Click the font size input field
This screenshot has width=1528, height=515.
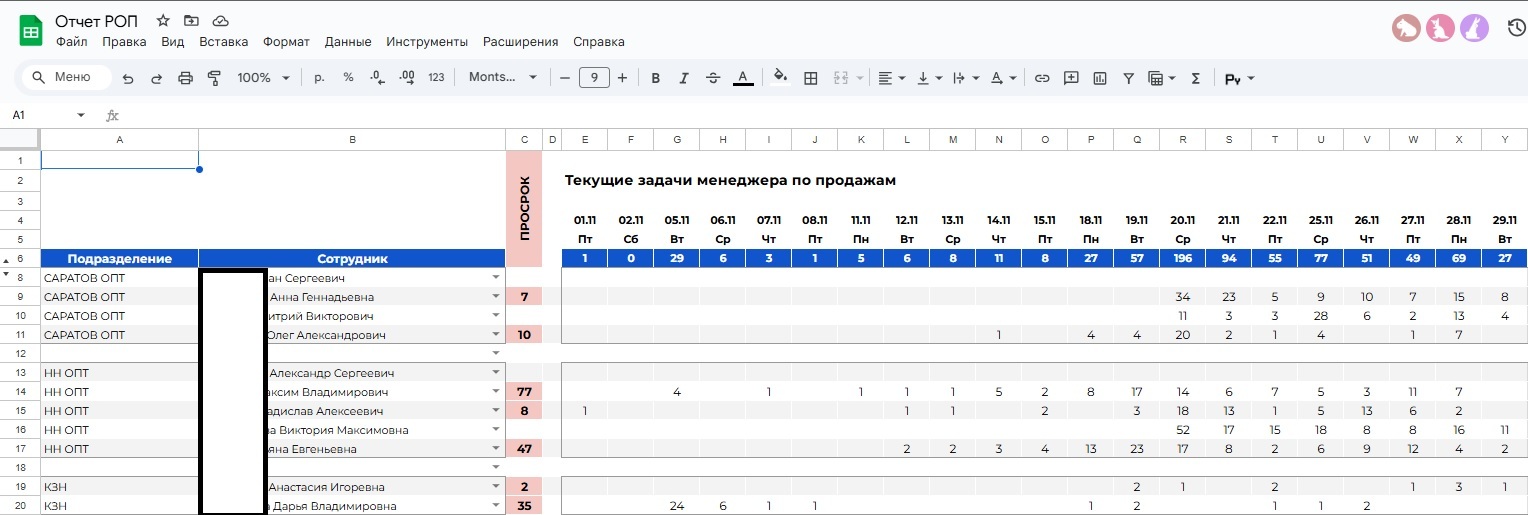click(594, 78)
